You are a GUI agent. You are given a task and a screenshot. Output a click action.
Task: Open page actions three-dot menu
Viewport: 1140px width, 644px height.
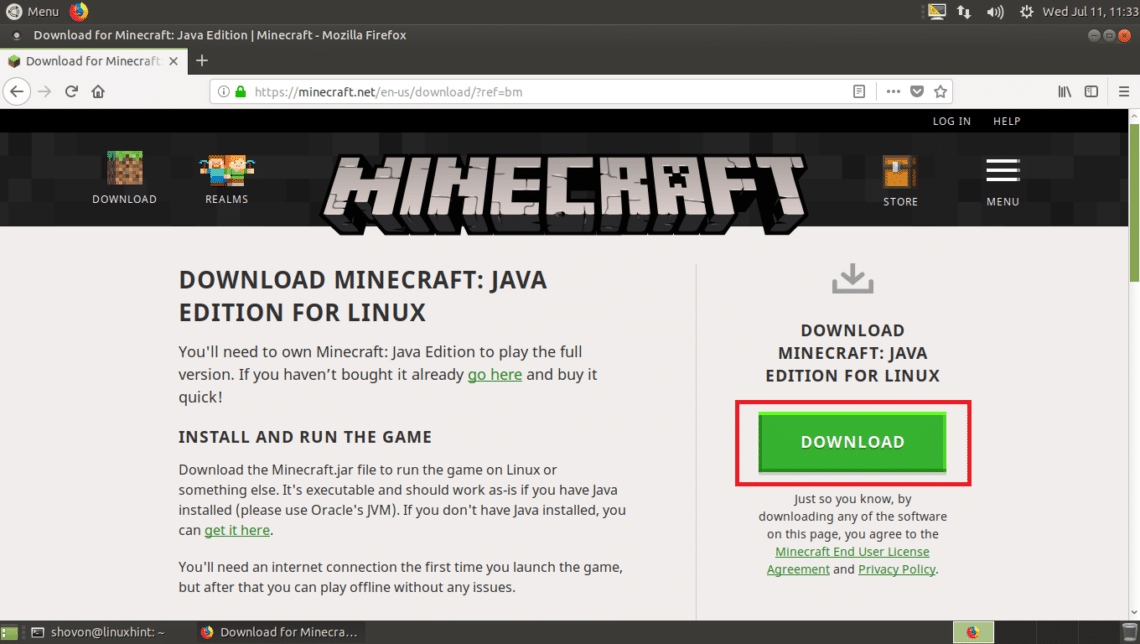(x=894, y=92)
